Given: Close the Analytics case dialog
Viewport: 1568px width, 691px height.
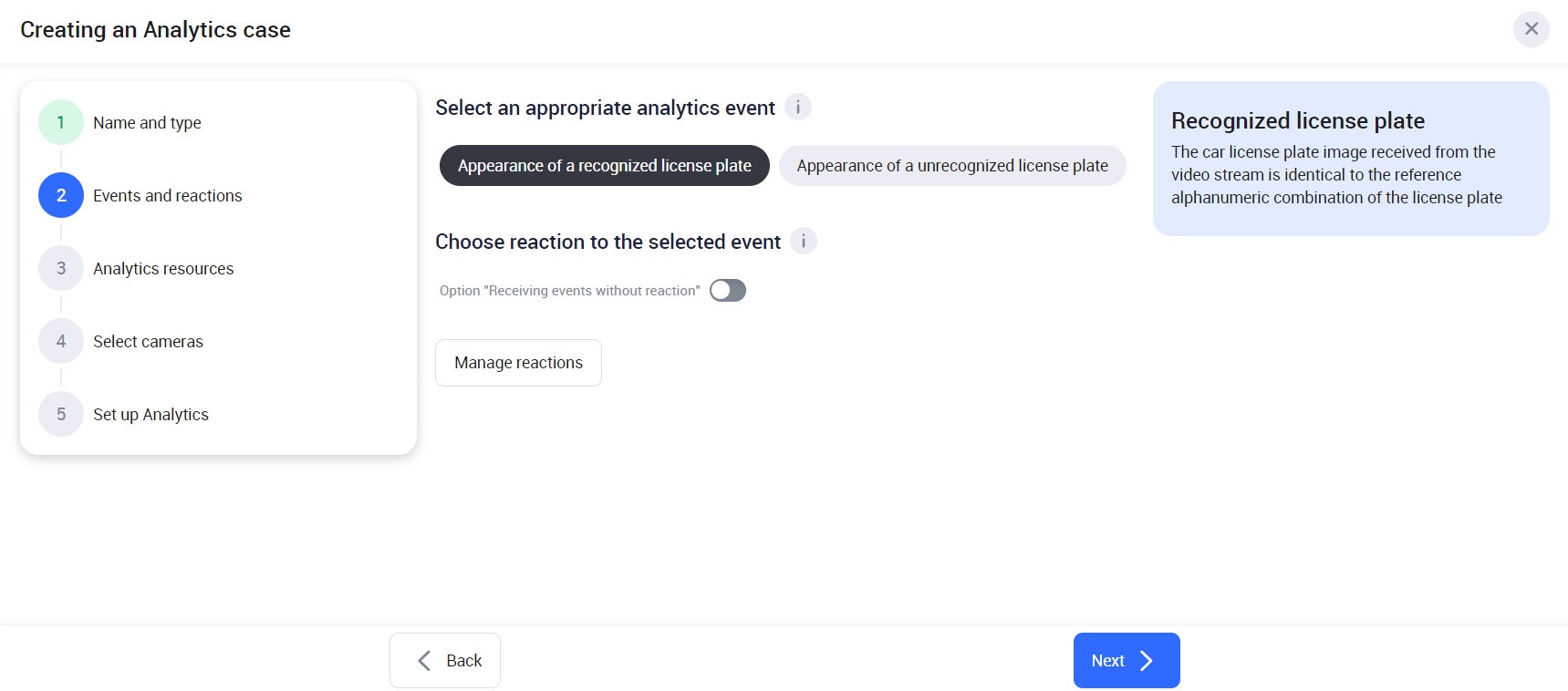Looking at the screenshot, I should (1531, 29).
